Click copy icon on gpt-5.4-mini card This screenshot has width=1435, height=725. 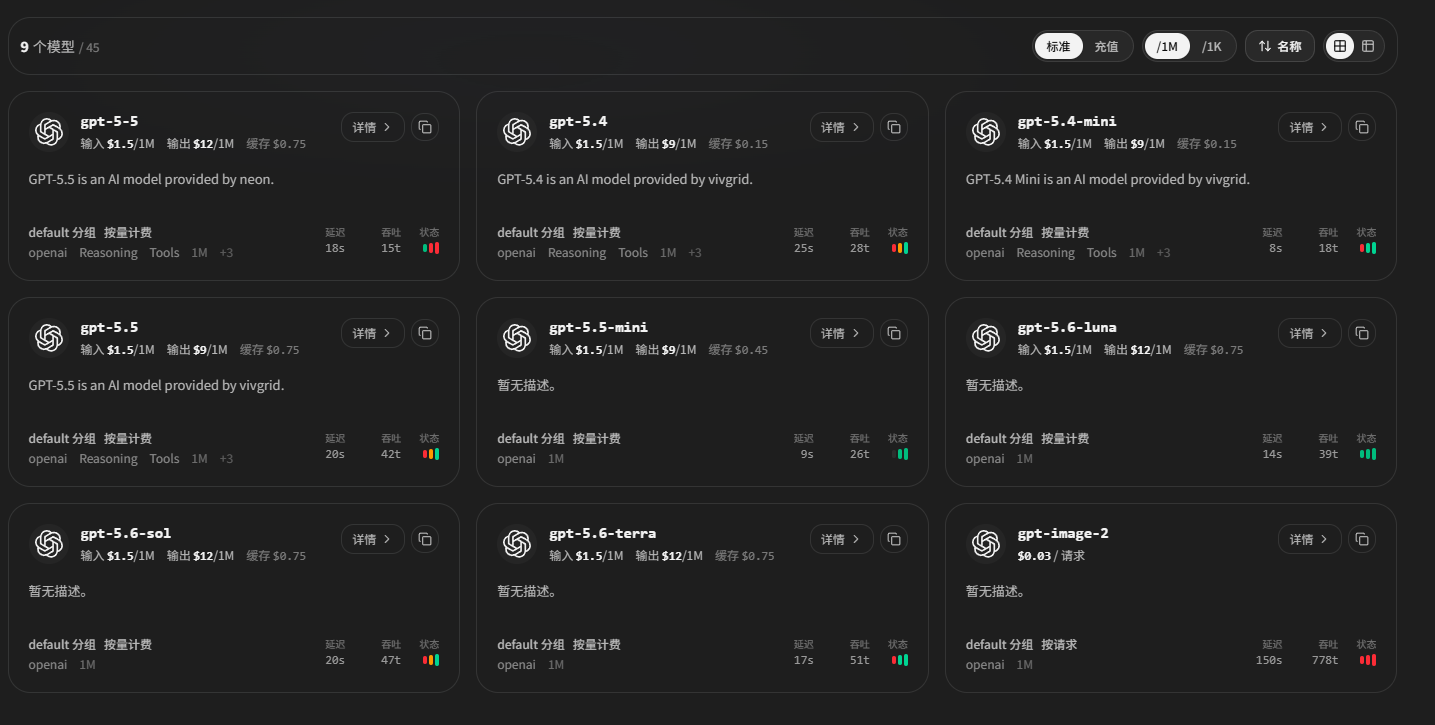tap(1362, 127)
